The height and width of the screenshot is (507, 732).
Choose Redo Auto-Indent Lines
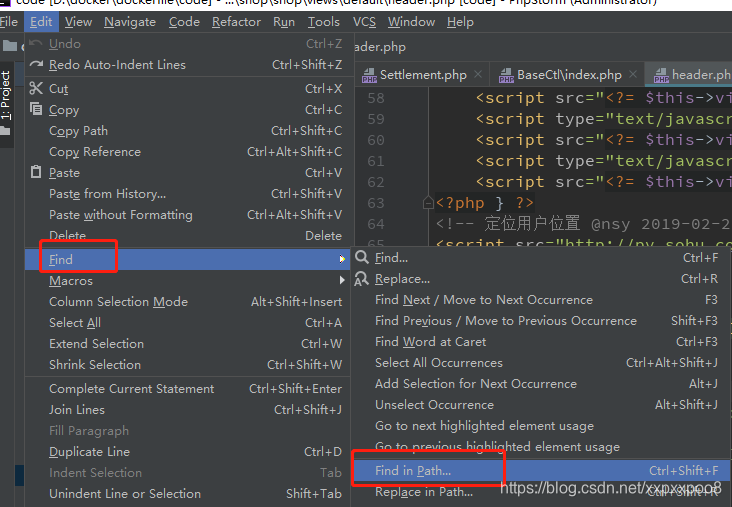click(187, 65)
